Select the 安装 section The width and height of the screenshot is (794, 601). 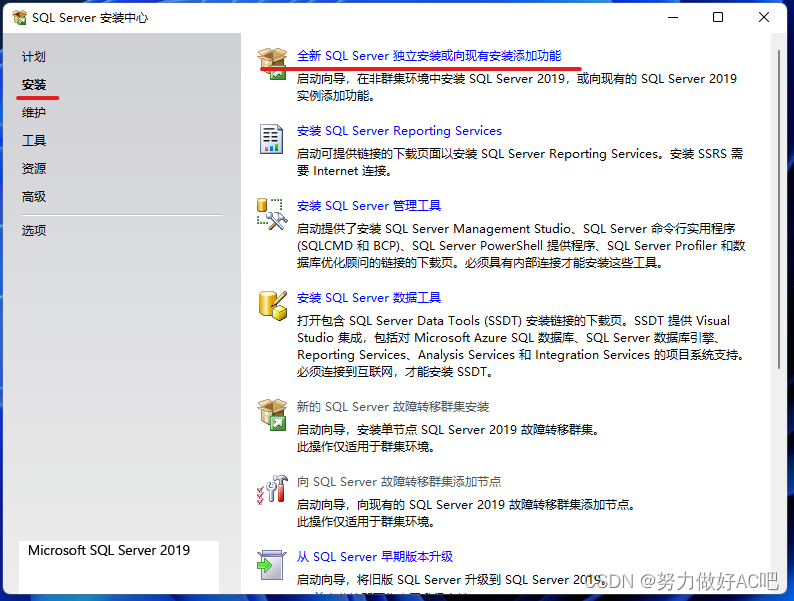click(x=34, y=85)
